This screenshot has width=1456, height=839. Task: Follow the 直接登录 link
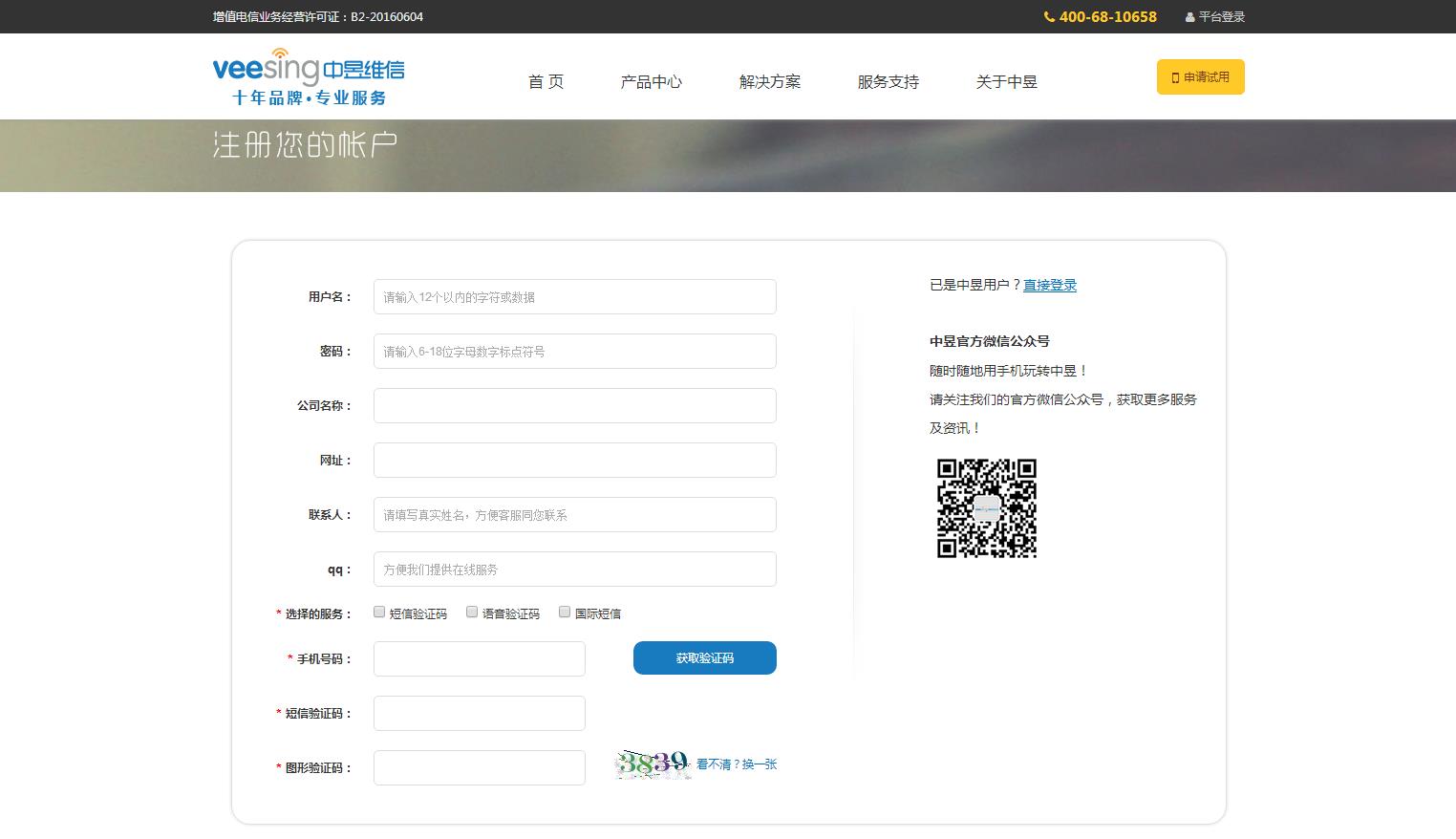[x=1049, y=285]
